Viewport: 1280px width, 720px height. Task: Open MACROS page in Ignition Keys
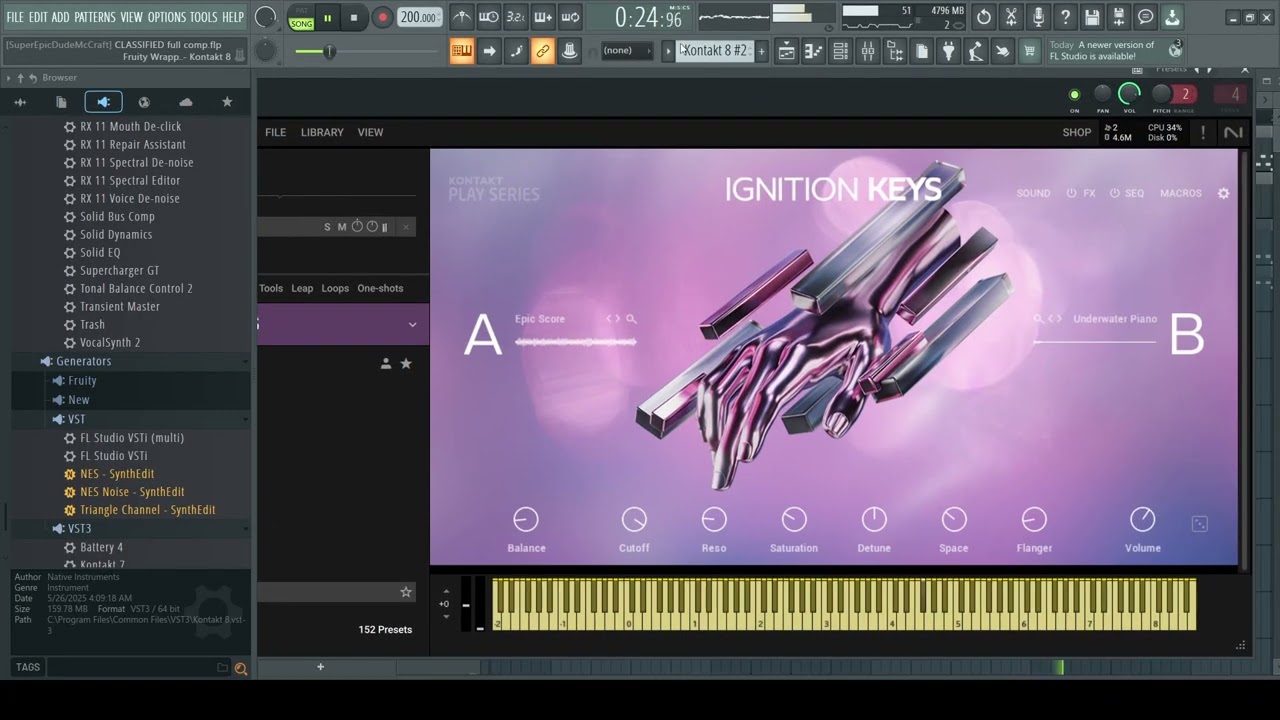(x=1181, y=193)
